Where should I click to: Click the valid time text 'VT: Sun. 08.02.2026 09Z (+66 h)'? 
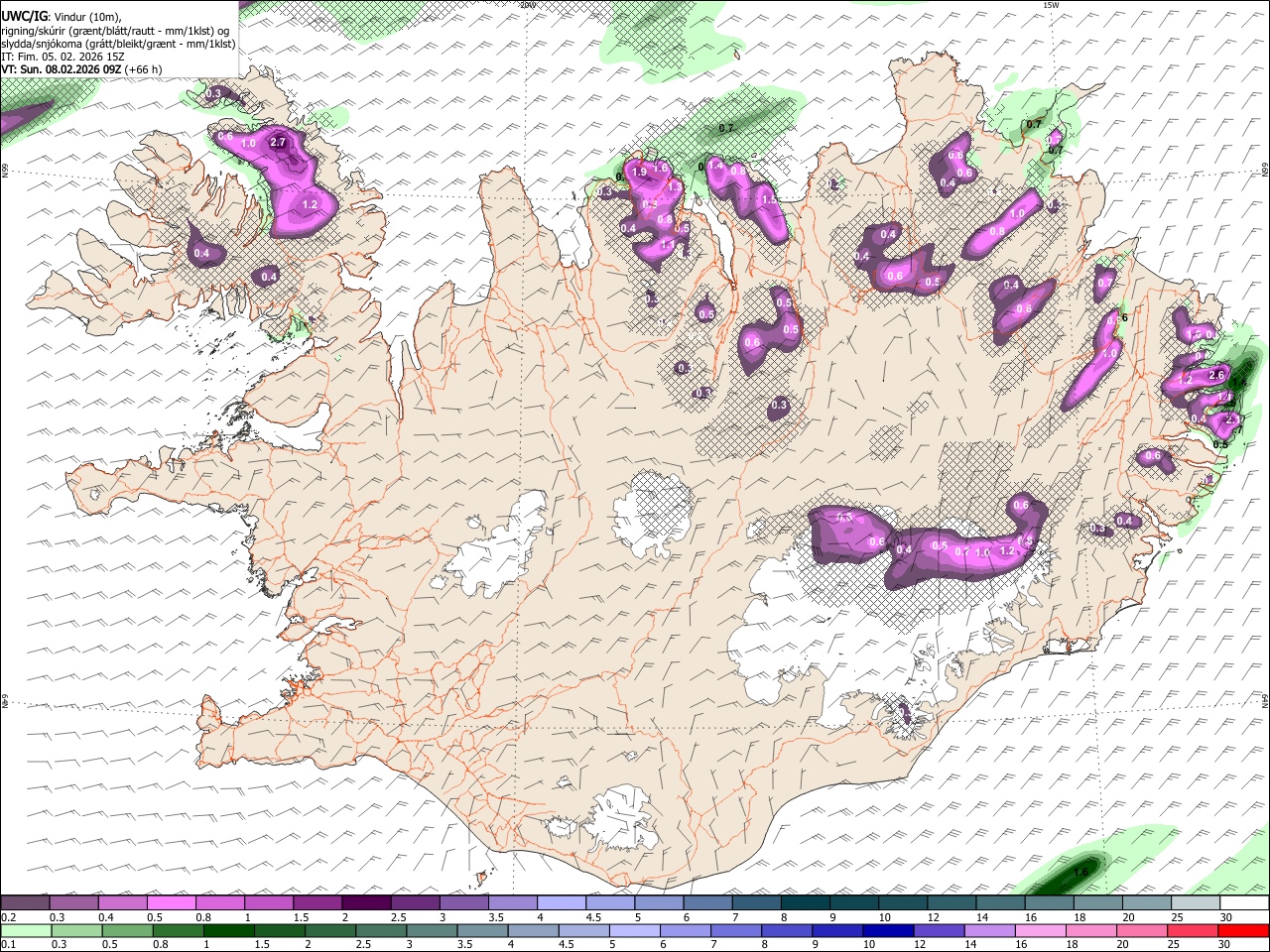pos(81,69)
